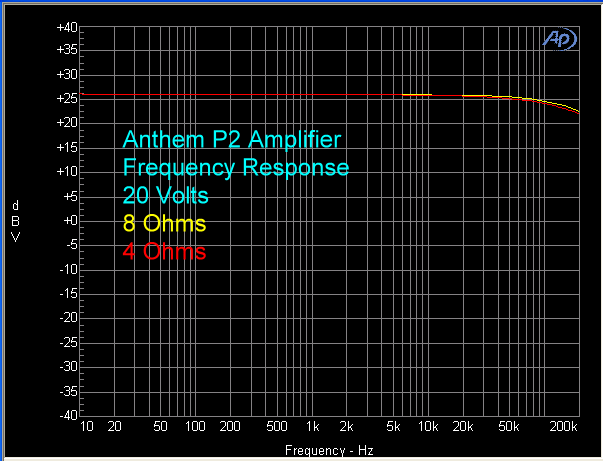Select the 200k tick on the frequency axis
Viewport: 603px width, 461px height.
tap(565, 427)
